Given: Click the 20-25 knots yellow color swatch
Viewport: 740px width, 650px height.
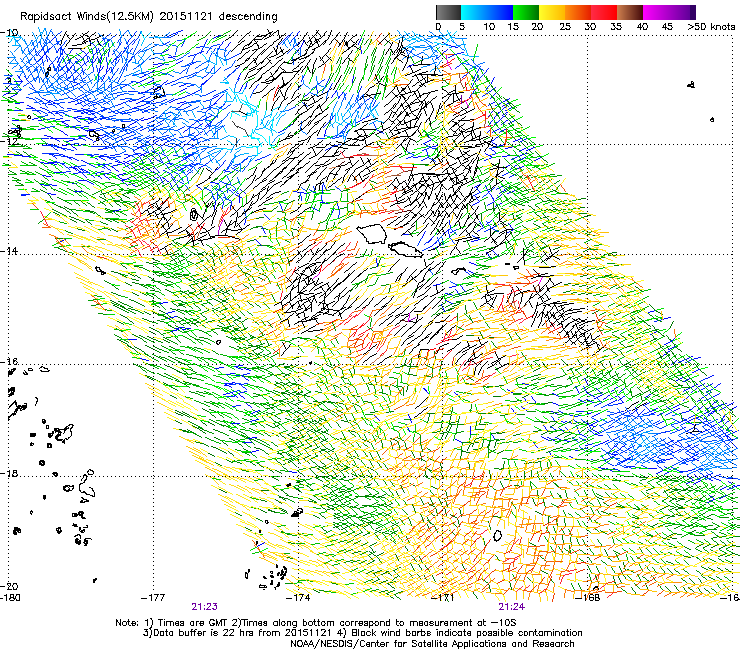Looking at the screenshot, I should [552, 12].
